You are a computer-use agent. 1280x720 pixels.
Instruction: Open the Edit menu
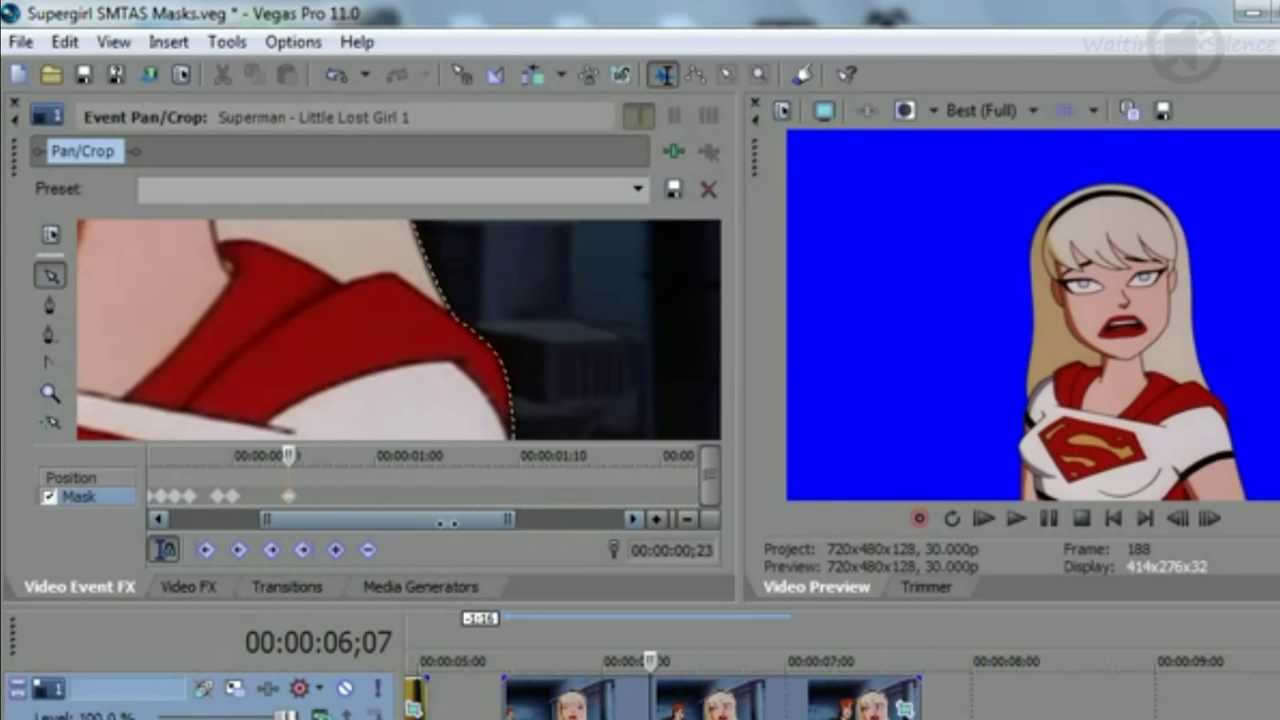click(65, 42)
